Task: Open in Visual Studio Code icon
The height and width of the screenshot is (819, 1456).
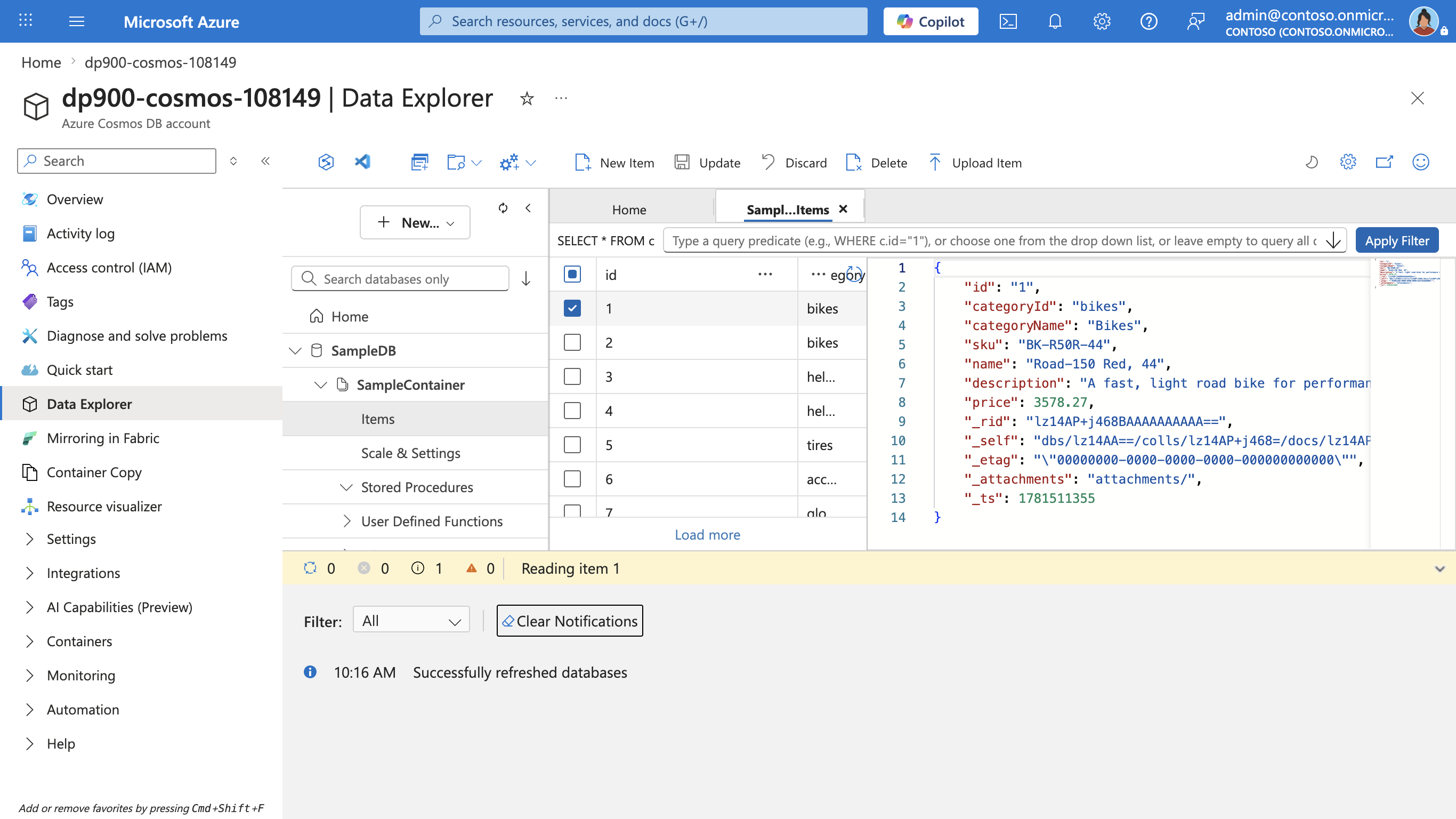Action: [362, 162]
